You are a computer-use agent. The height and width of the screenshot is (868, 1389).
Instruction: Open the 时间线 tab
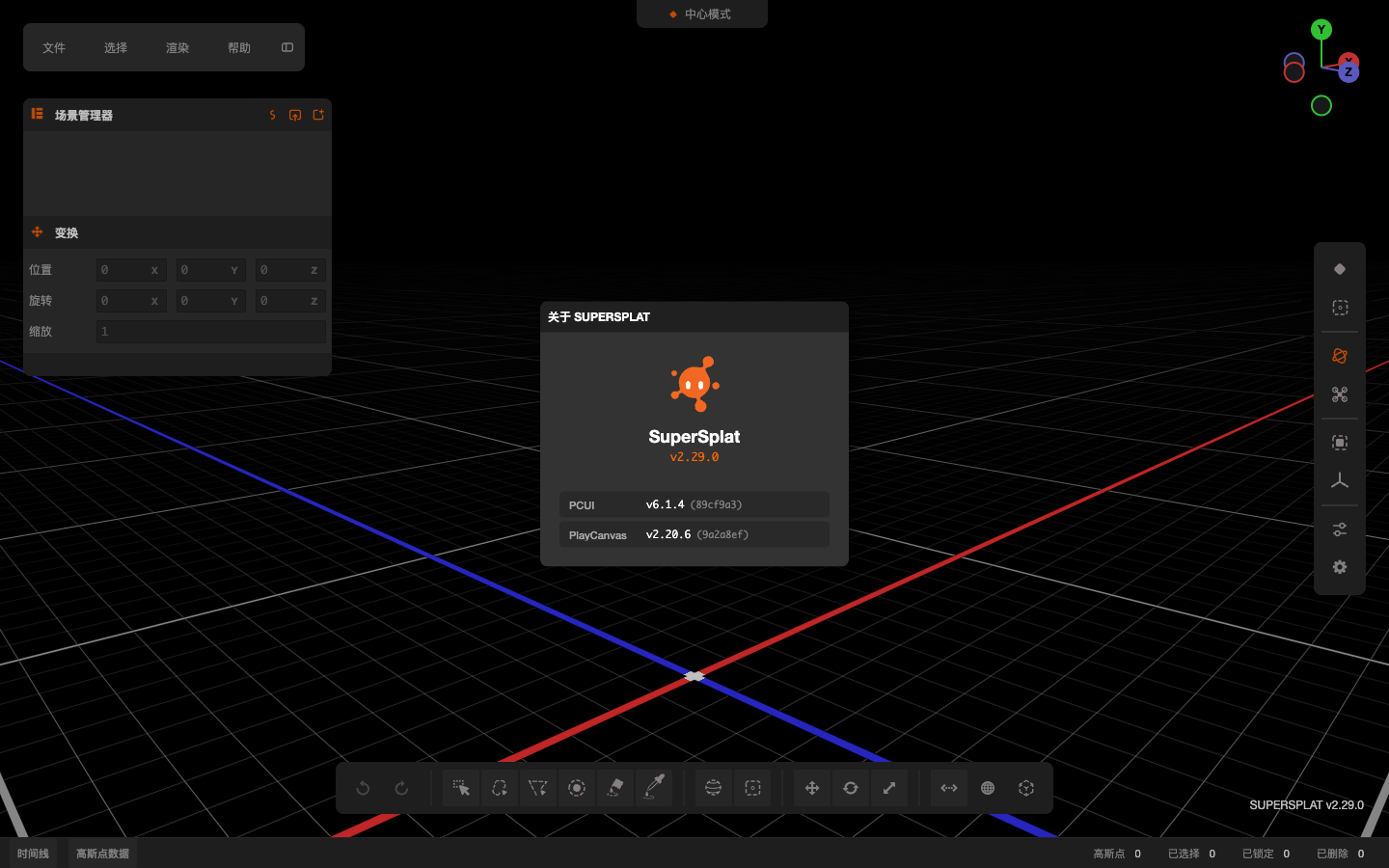(x=33, y=854)
